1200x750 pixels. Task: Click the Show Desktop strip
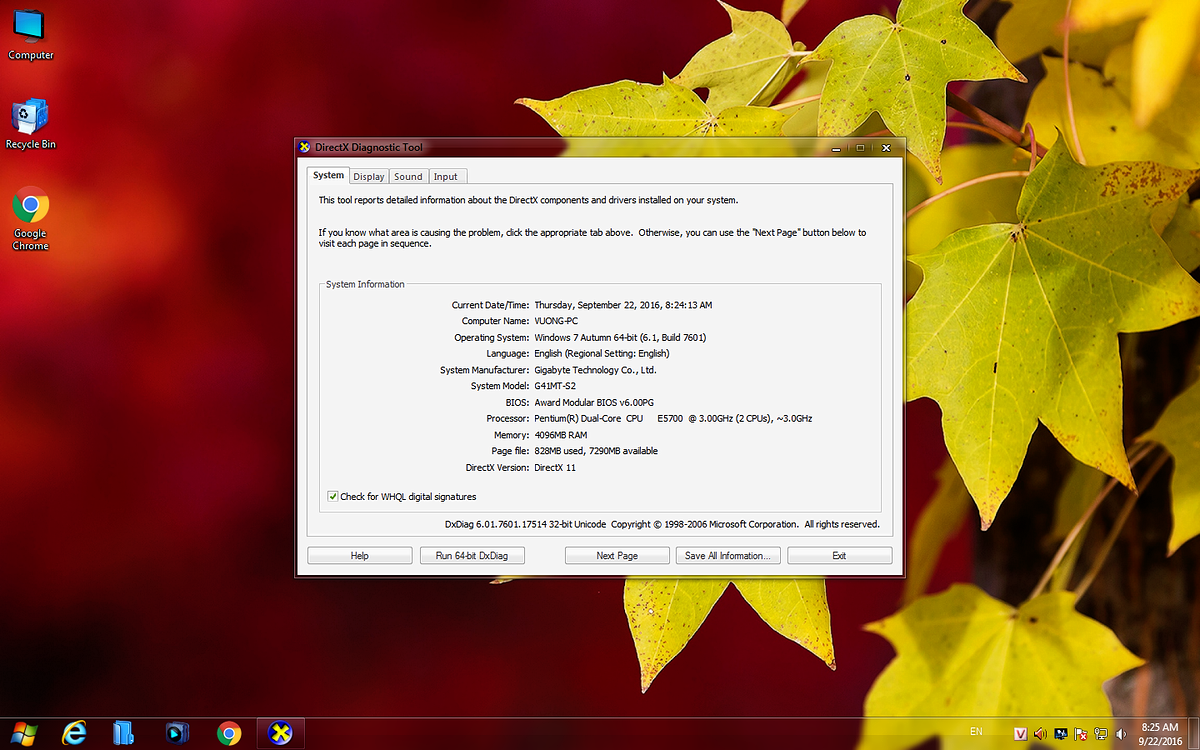coord(1195,733)
